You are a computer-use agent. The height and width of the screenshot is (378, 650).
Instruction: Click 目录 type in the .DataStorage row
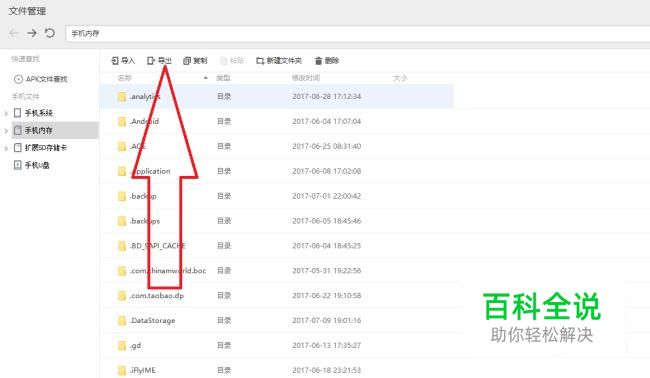point(224,320)
